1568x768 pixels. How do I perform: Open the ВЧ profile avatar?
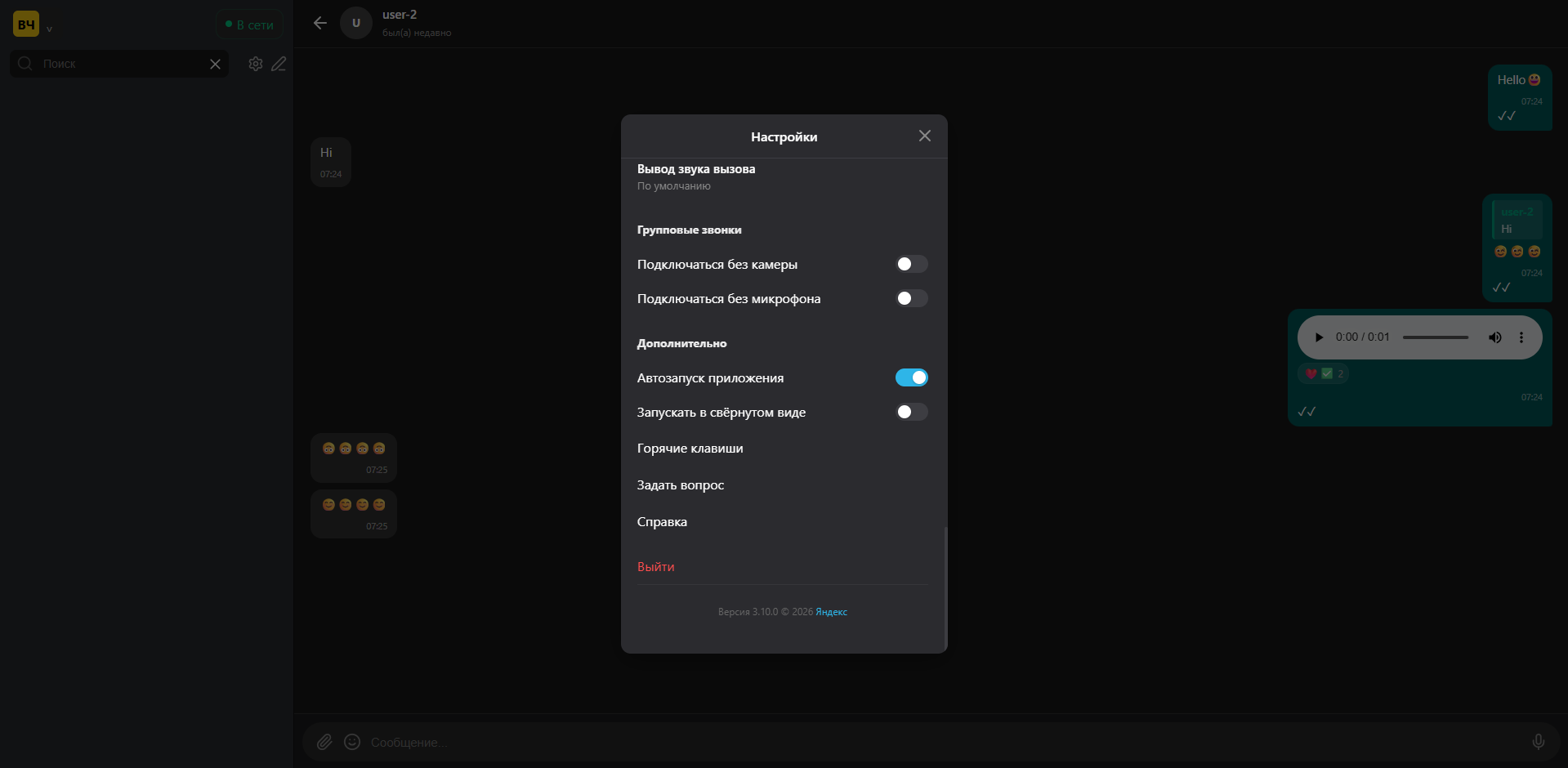pos(26,25)
